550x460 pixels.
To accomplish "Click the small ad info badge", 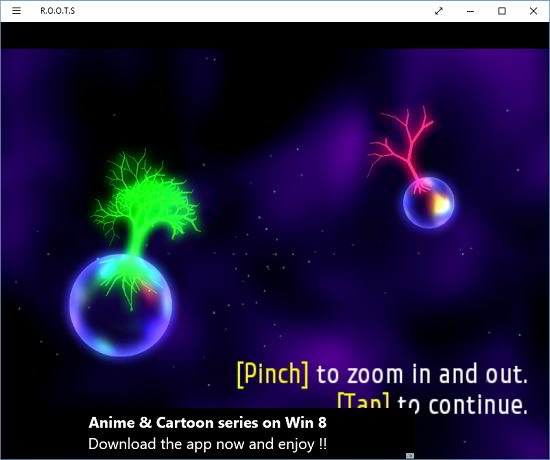I will pos(410,456).
